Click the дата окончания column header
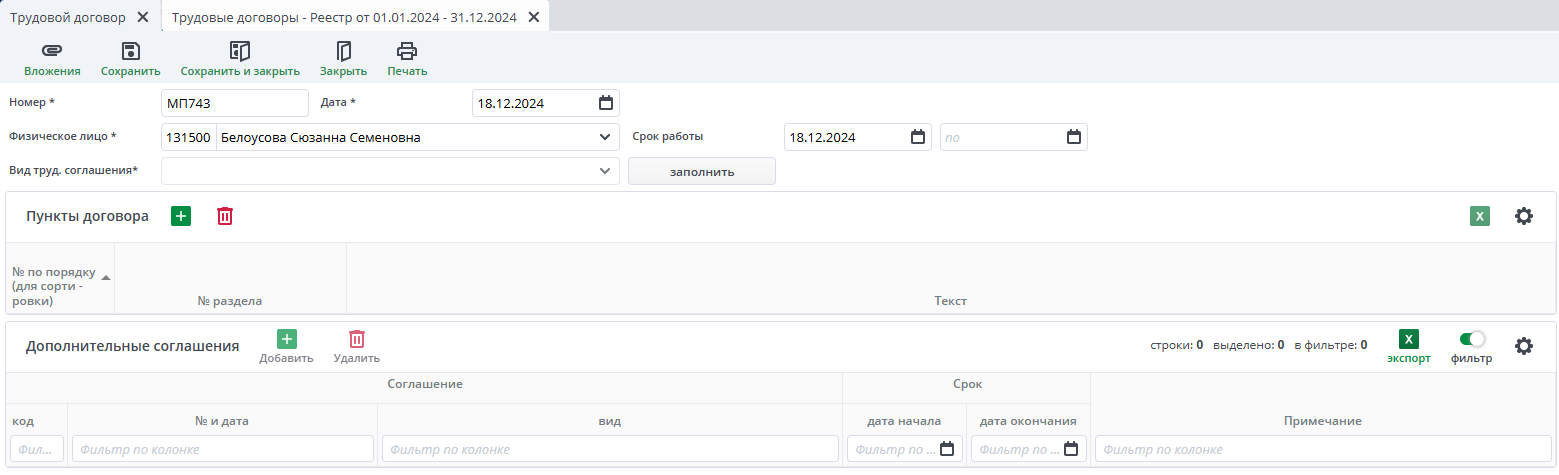Screen dimensions: 1559x475 (1028, 421)
